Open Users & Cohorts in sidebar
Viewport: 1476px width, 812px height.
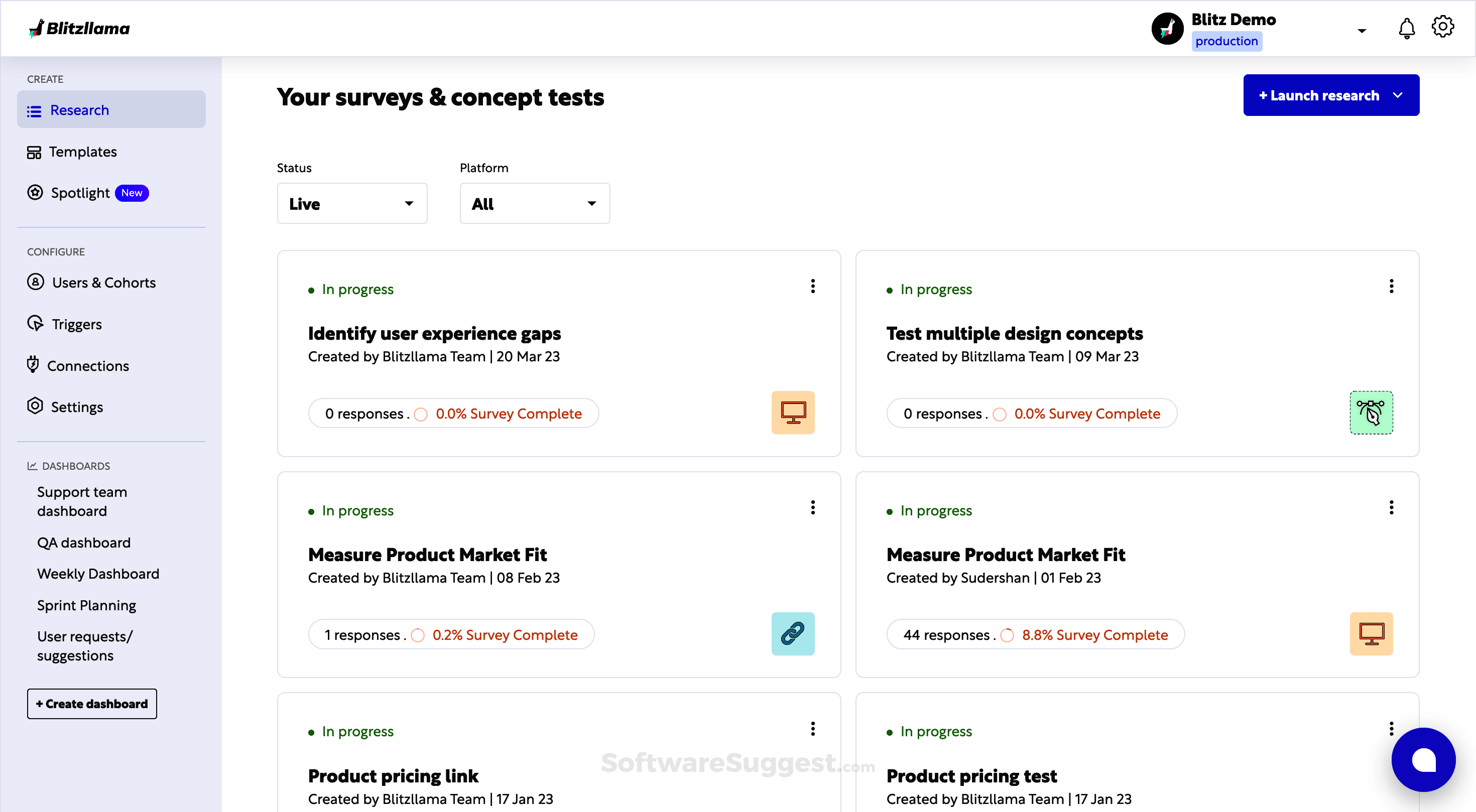tap(104, 283)
